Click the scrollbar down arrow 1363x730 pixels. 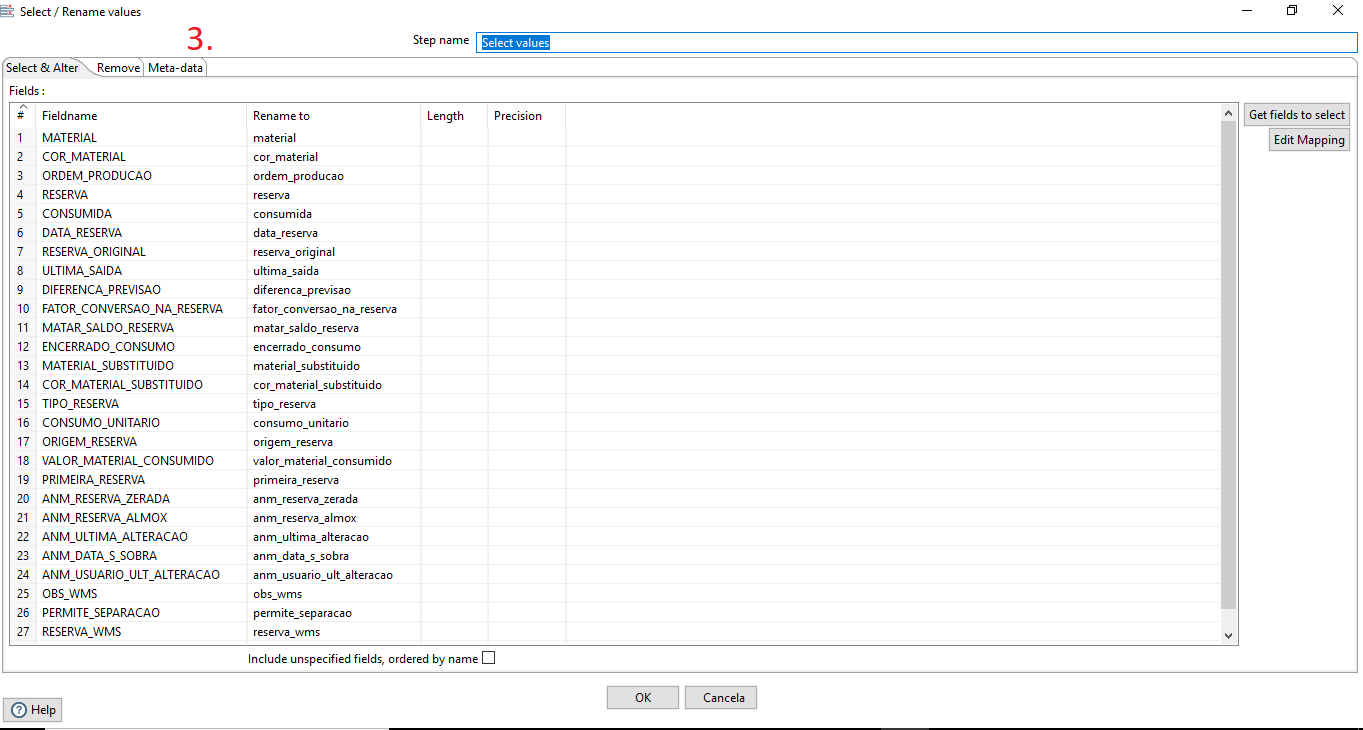coord(1228,633)
